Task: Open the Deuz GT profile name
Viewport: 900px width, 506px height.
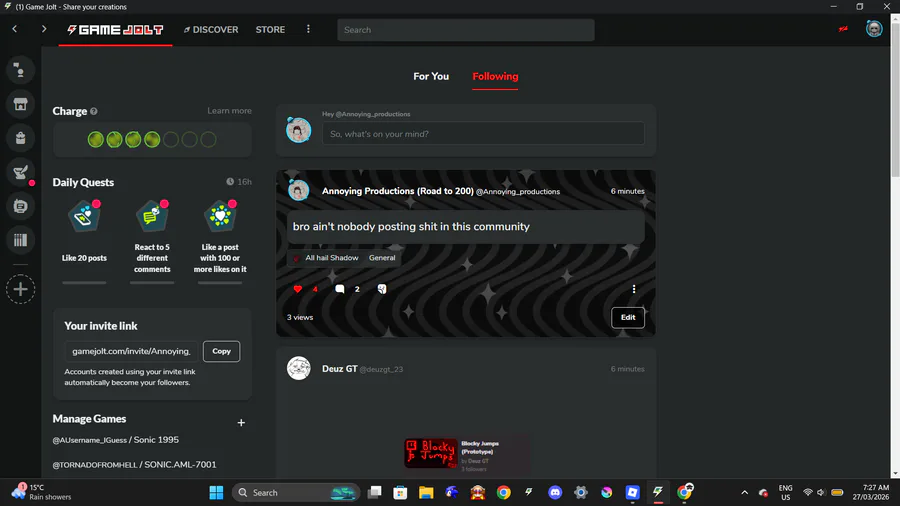Action: pos(339,369)
